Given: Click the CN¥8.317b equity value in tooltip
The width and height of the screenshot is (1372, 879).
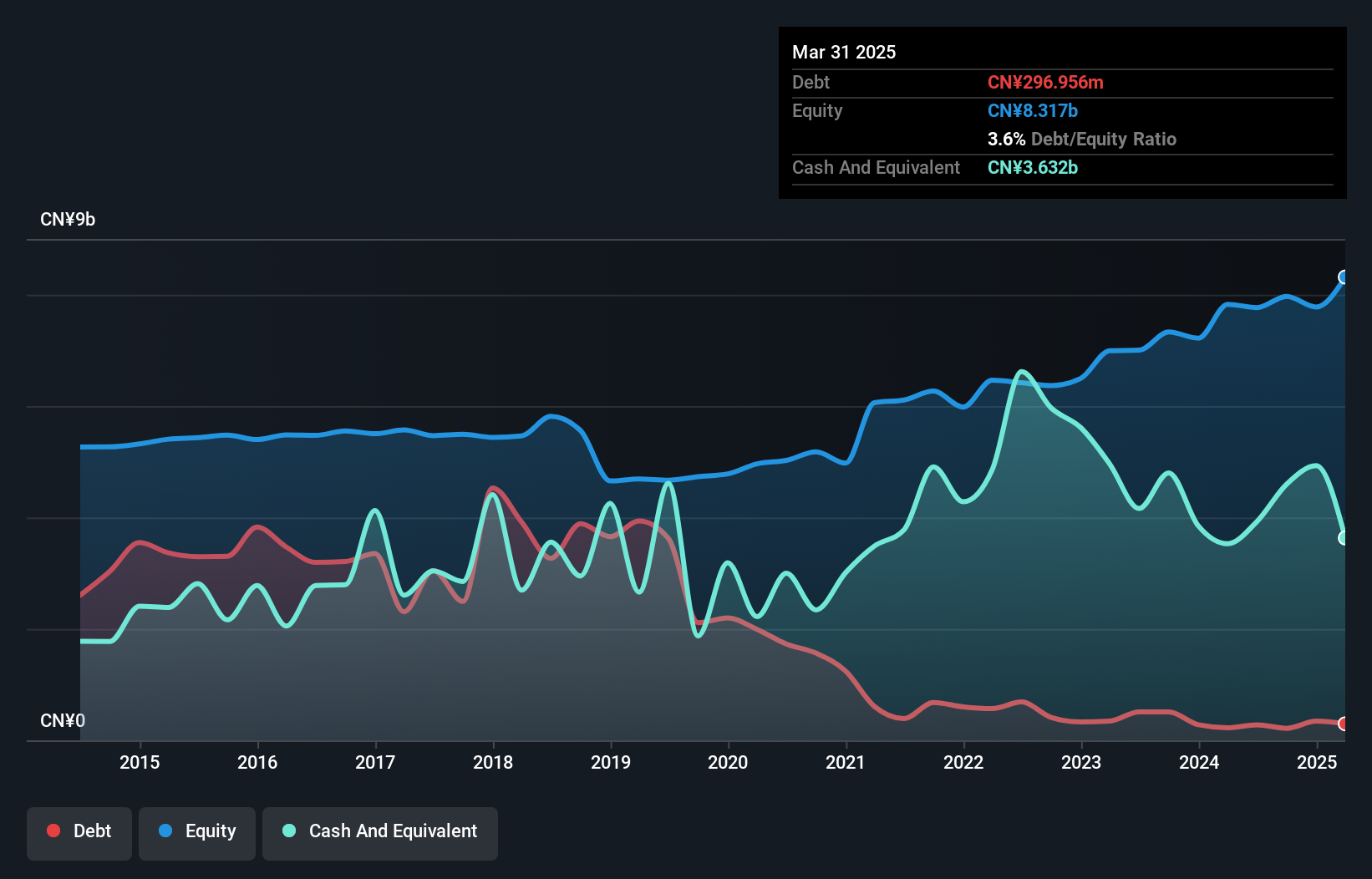Looking at the screenshot, I should [1033, 110].
